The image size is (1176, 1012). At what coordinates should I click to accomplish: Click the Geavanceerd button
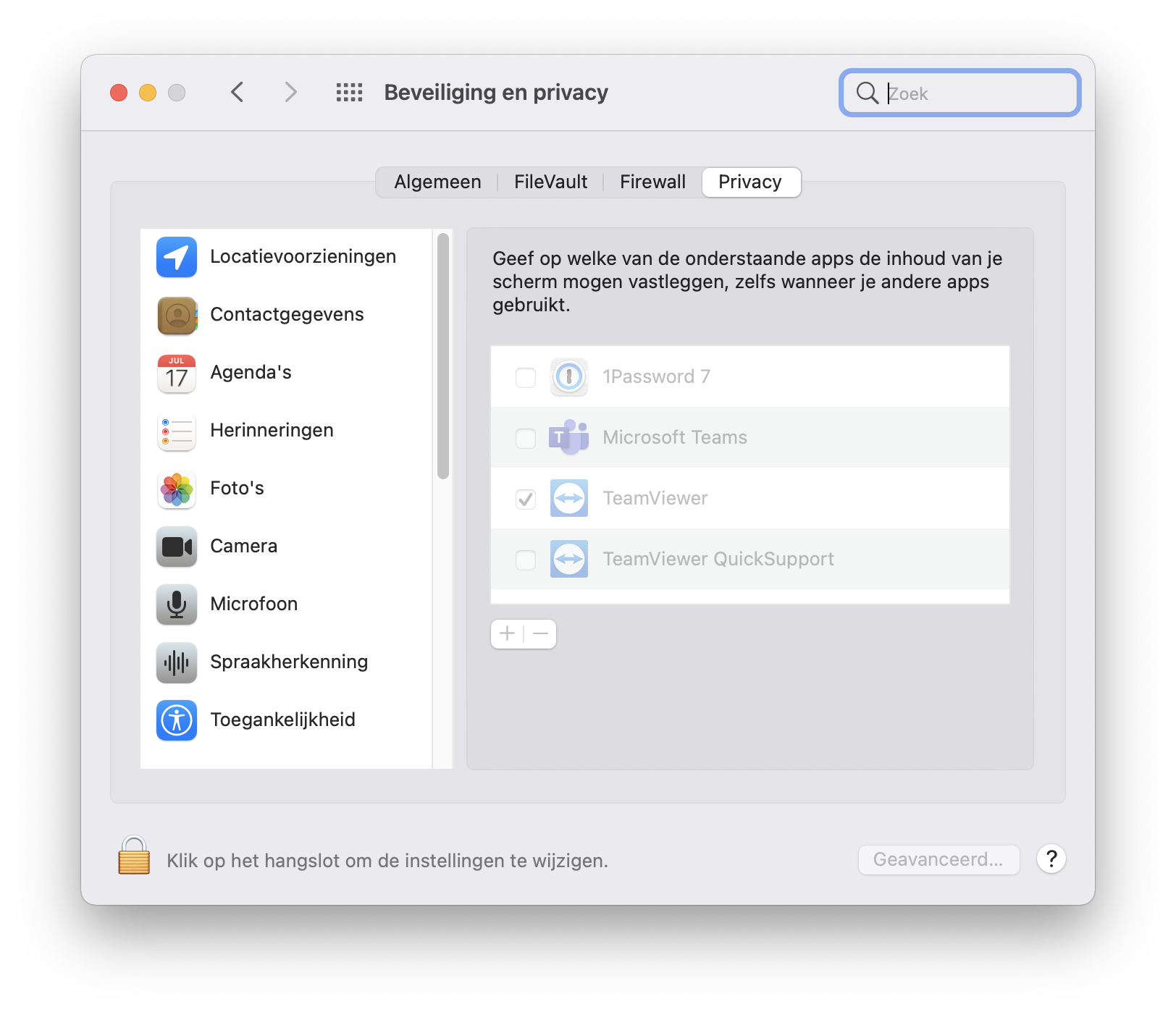click(x=938, y=860)
